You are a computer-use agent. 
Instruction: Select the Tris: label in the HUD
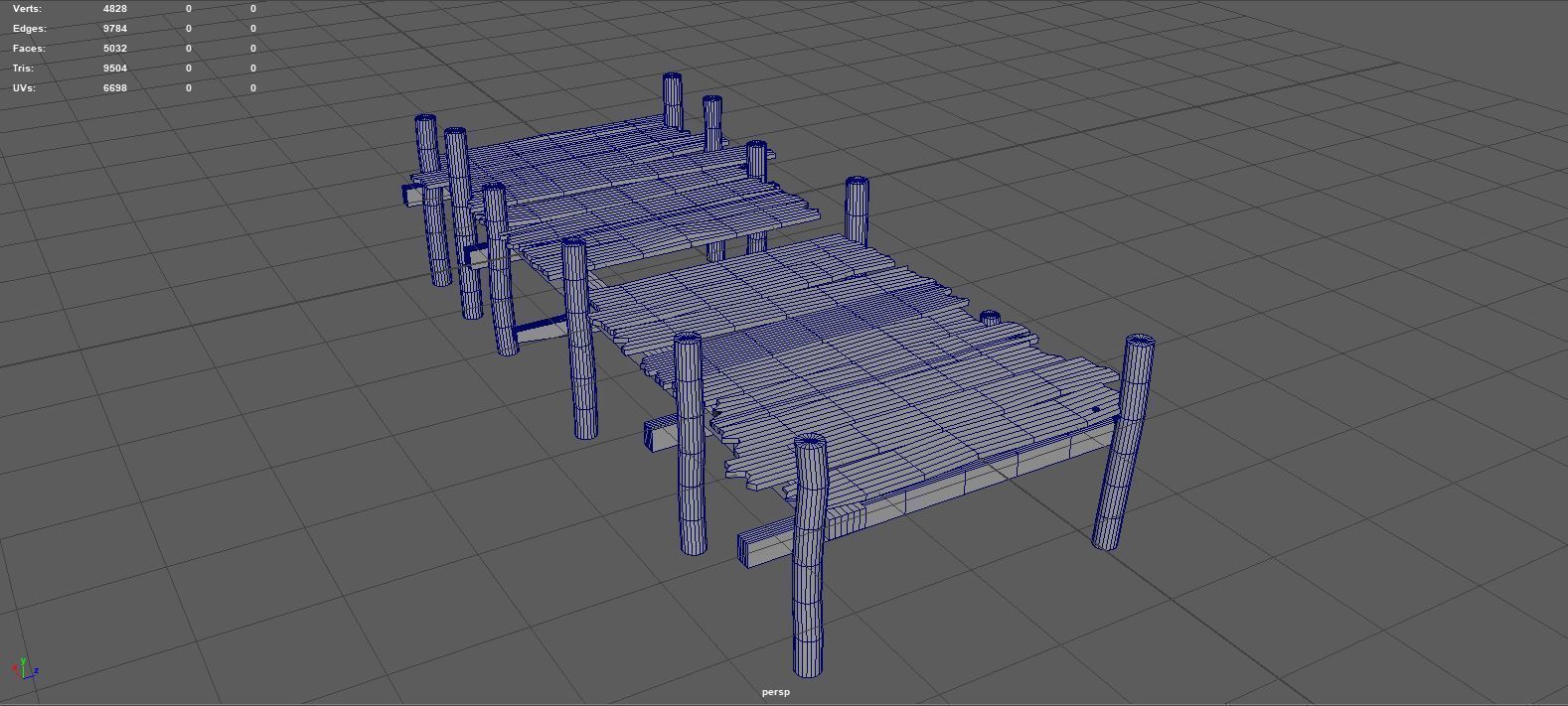24,68
